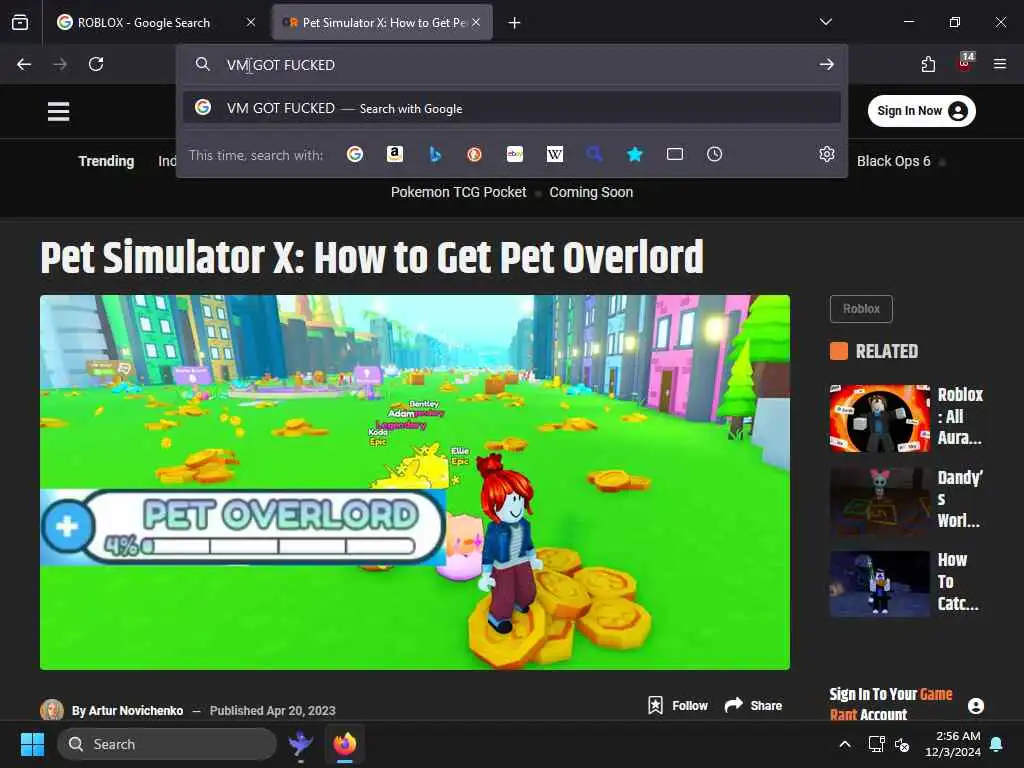The width and height of the screenshot is (1024, 768).
Task: Choose 'VM GOT FUCKED — Search with Google' suggestion
Action: (x=512, y=108)
